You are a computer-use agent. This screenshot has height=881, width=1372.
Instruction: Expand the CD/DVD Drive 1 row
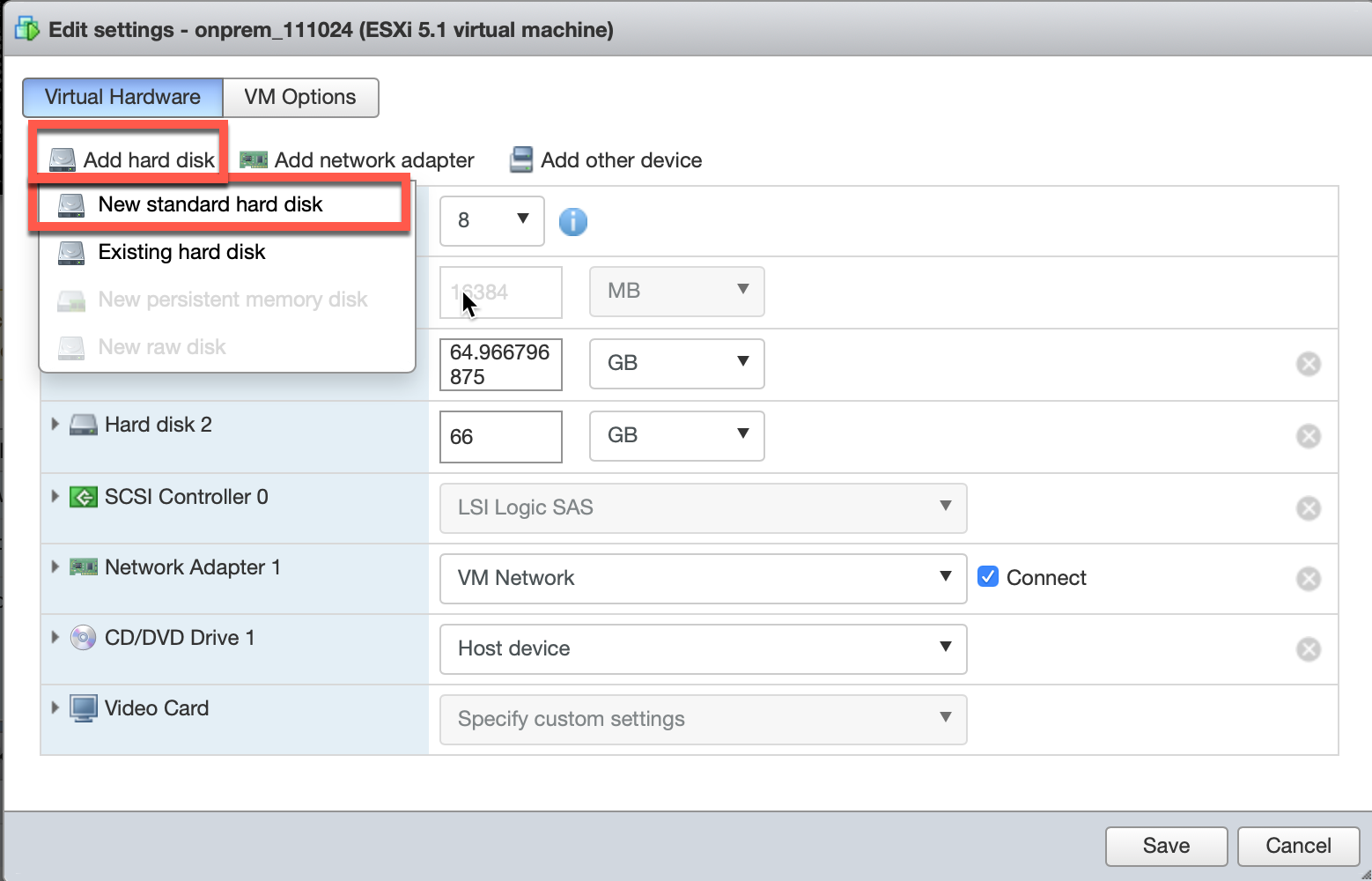pyautogui.click(x=55, y=637)
